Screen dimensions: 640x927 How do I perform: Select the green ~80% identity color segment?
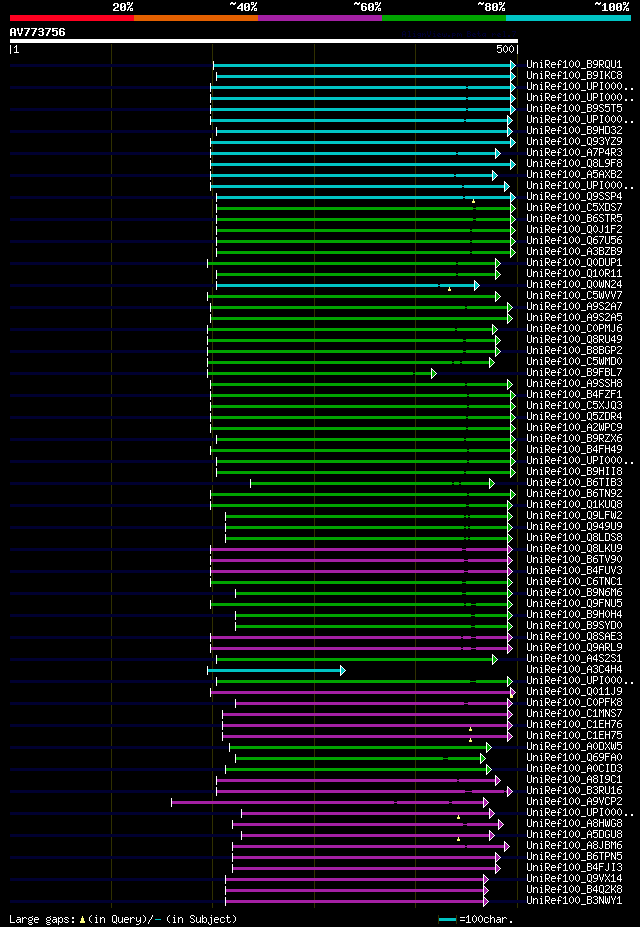(x=444, y=18)
